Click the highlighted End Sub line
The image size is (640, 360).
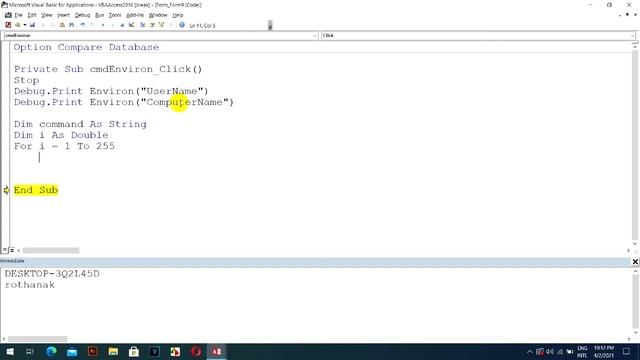point(36,190)
